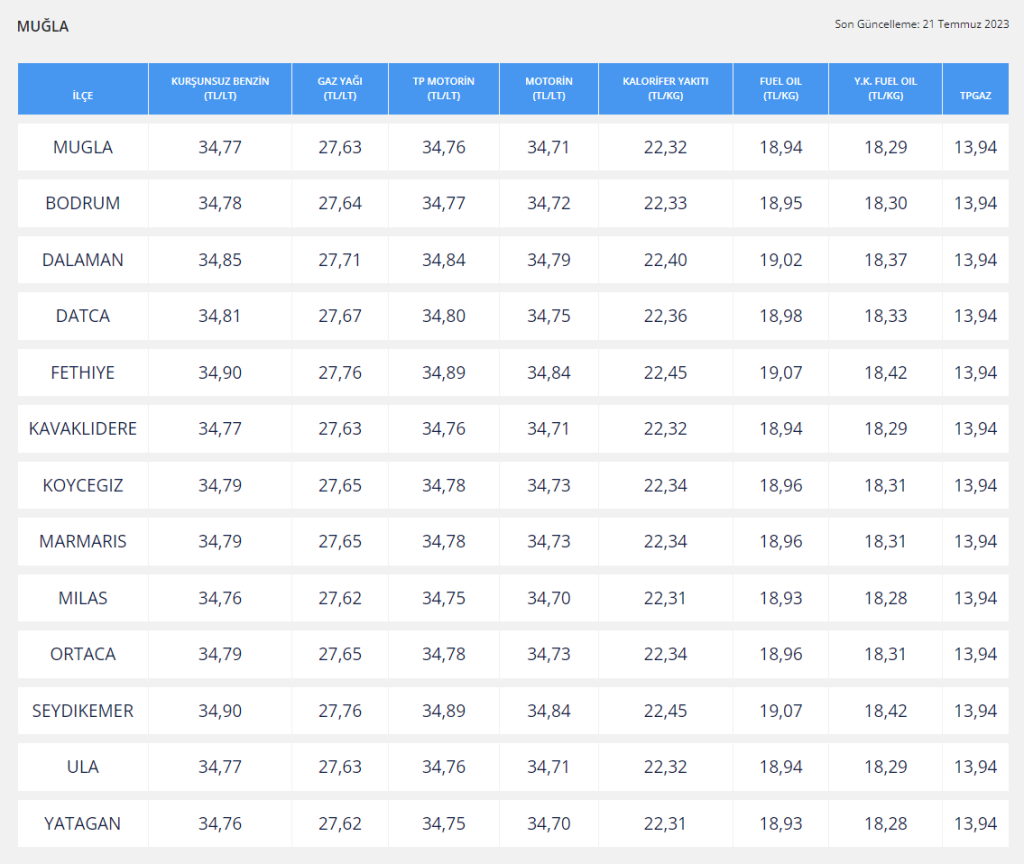The width and height of the screenshot is (1024, 864).
Task: Click the Son Güncelleme date text
Action: click(x=921, y=24)
